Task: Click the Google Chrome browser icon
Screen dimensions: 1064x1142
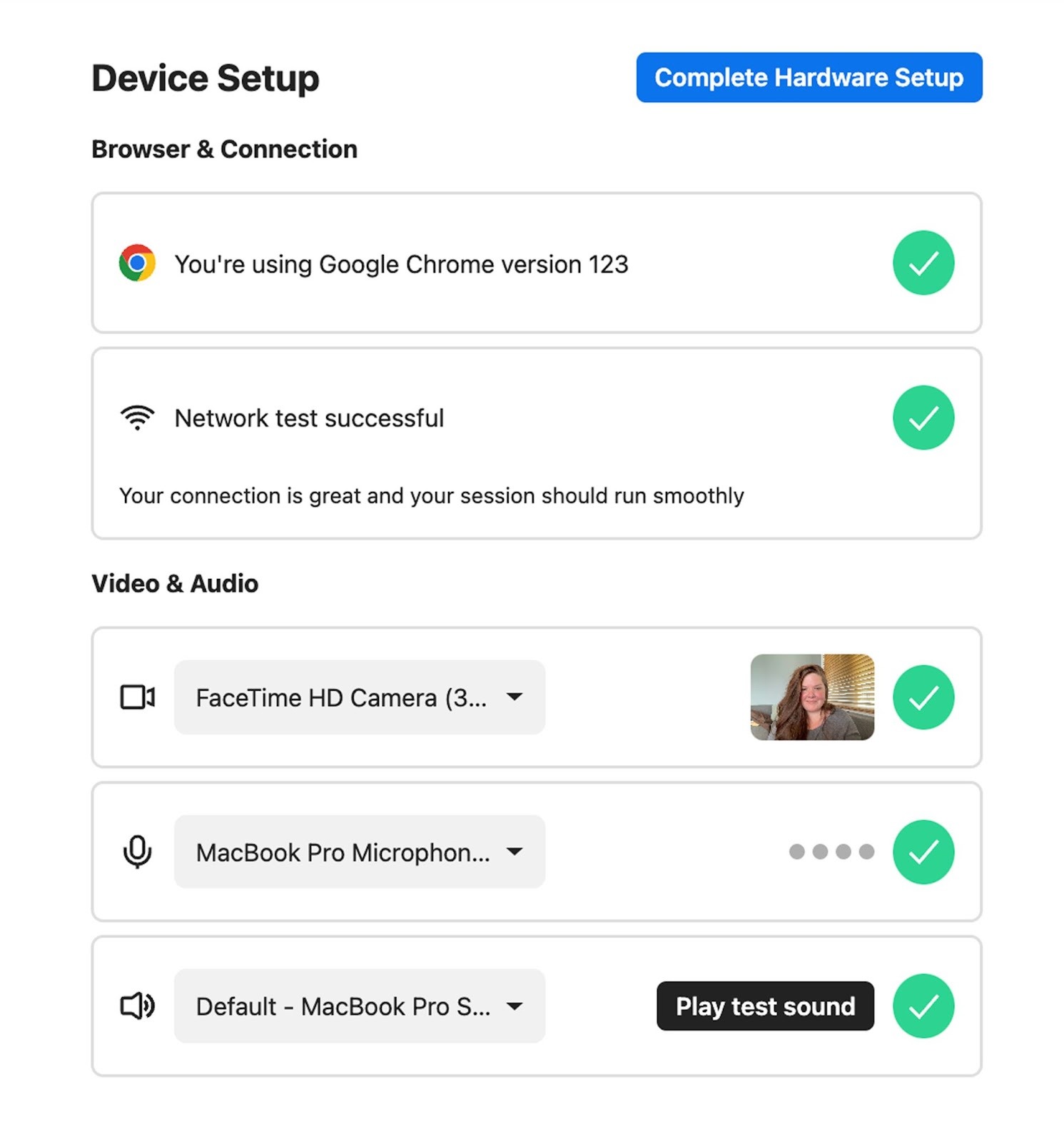Action: point(137,263)
